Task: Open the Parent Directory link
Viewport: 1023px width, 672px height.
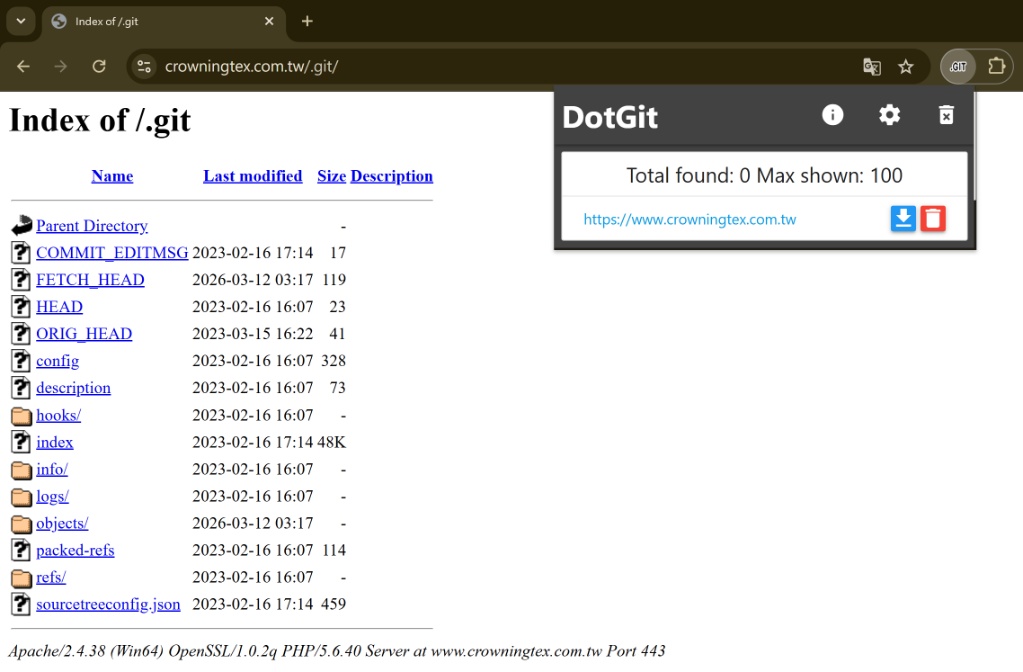Action: (x=92, y=226)
